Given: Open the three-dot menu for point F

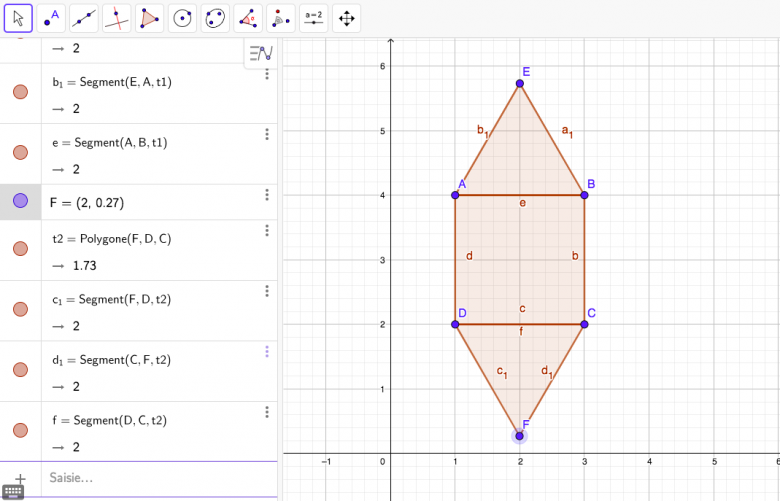Looking at the screenshot, I should pos(267,195).
